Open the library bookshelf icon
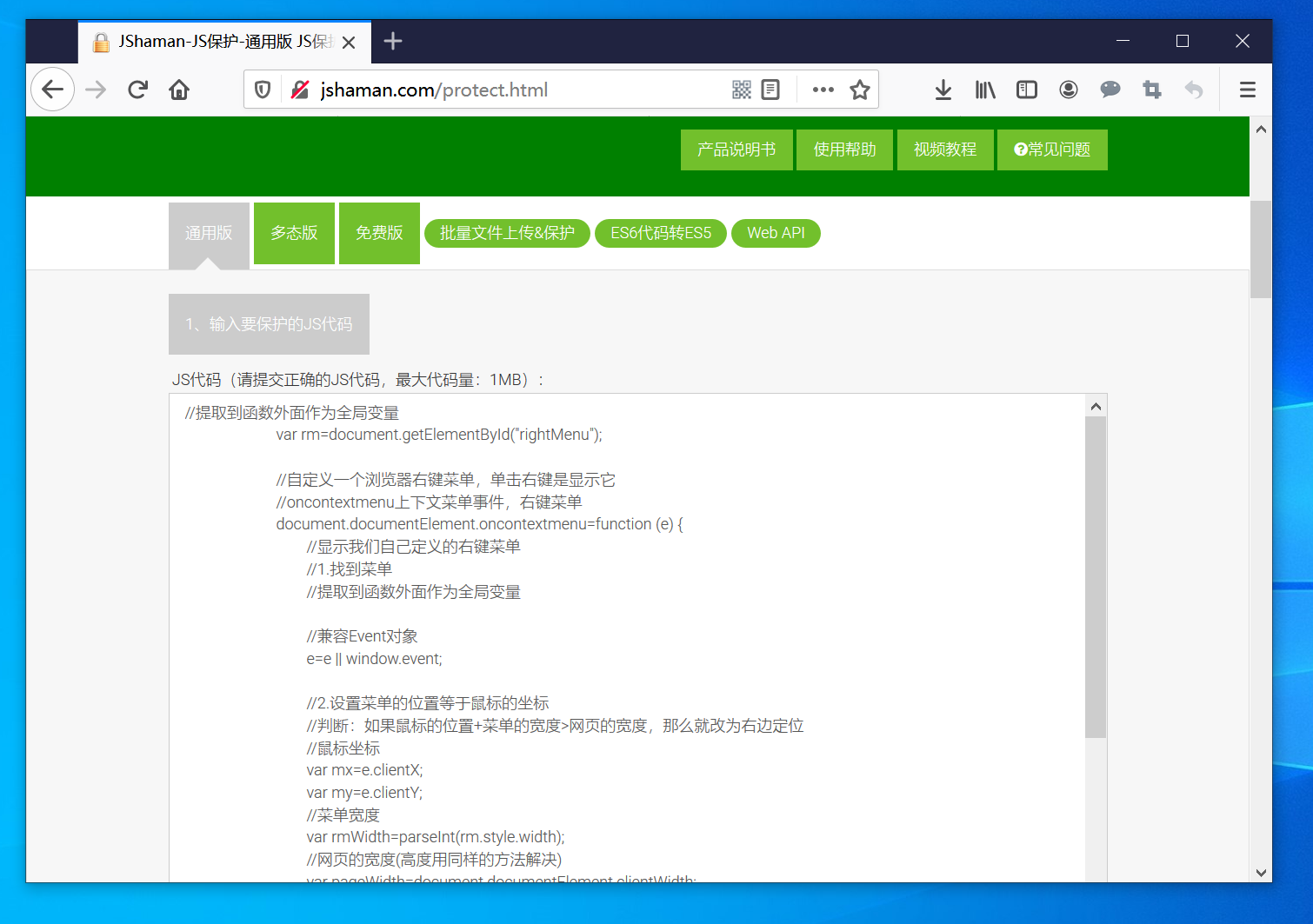The width and height of the screenshot is (1313, 924). [x=985, y=90]
